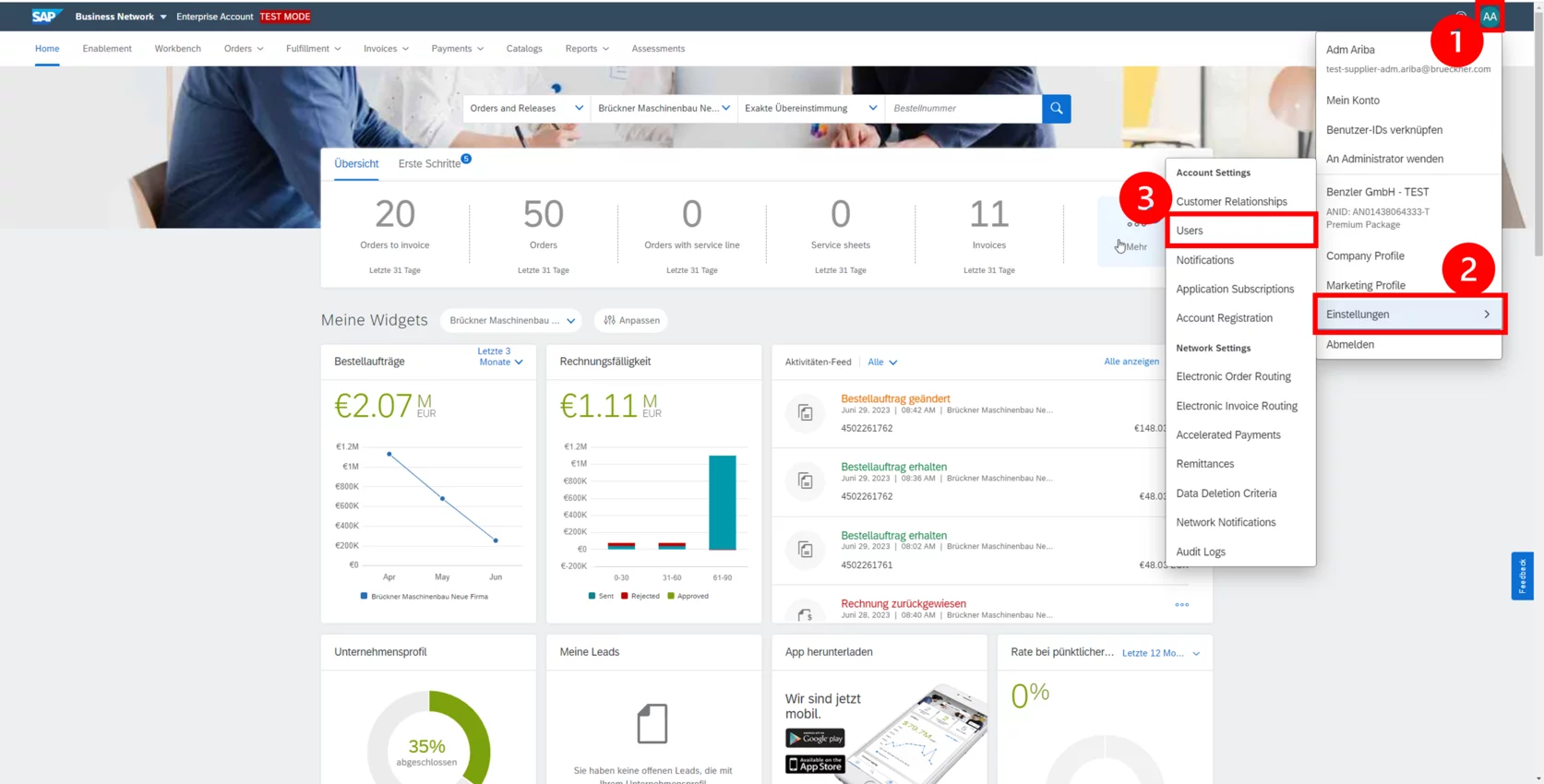Open Electronic Order Routing
1544x784 pixels.
point(1233,376)
